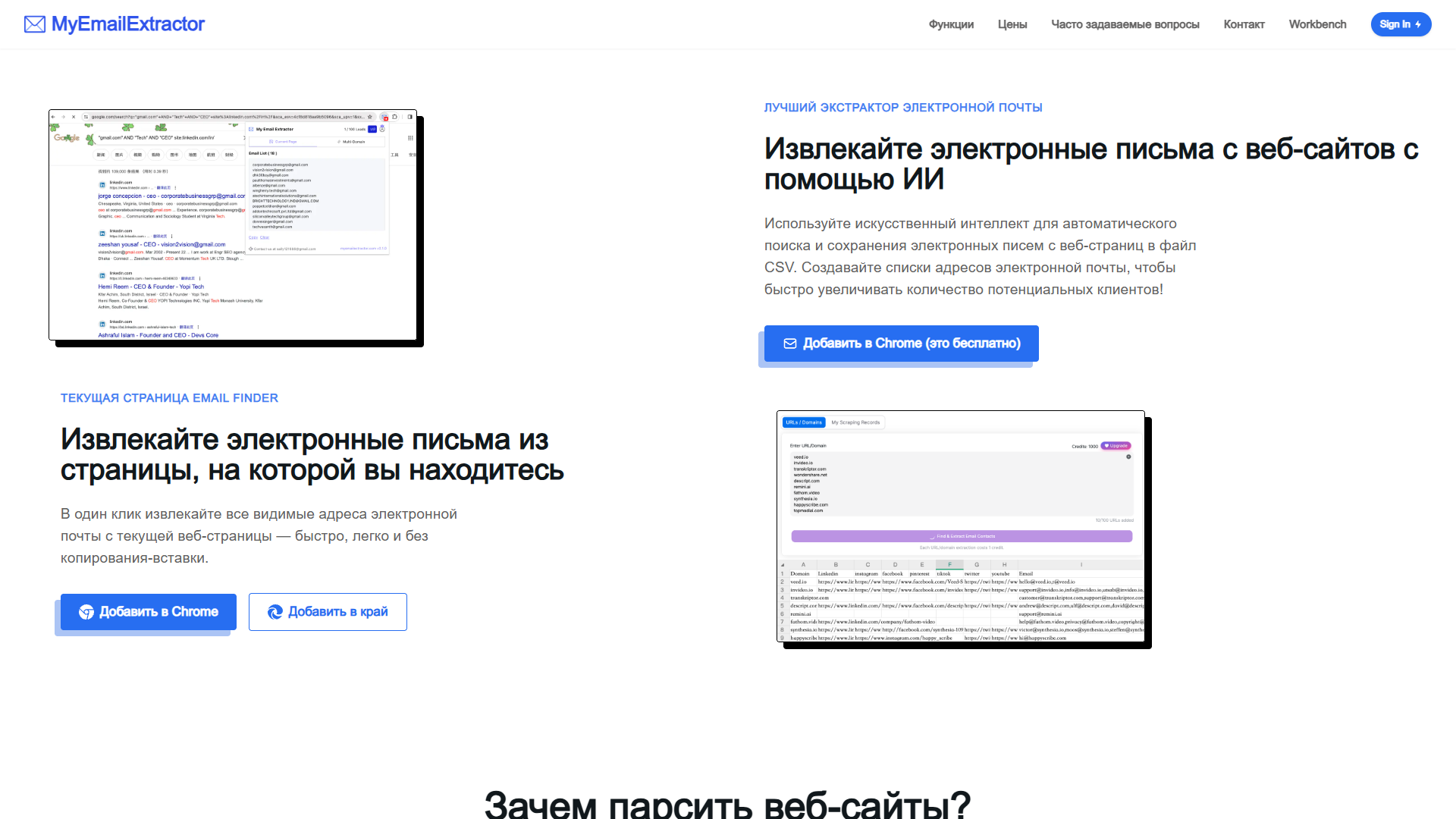Go to Часто задаваемые вопросы

coord(1125,24)
